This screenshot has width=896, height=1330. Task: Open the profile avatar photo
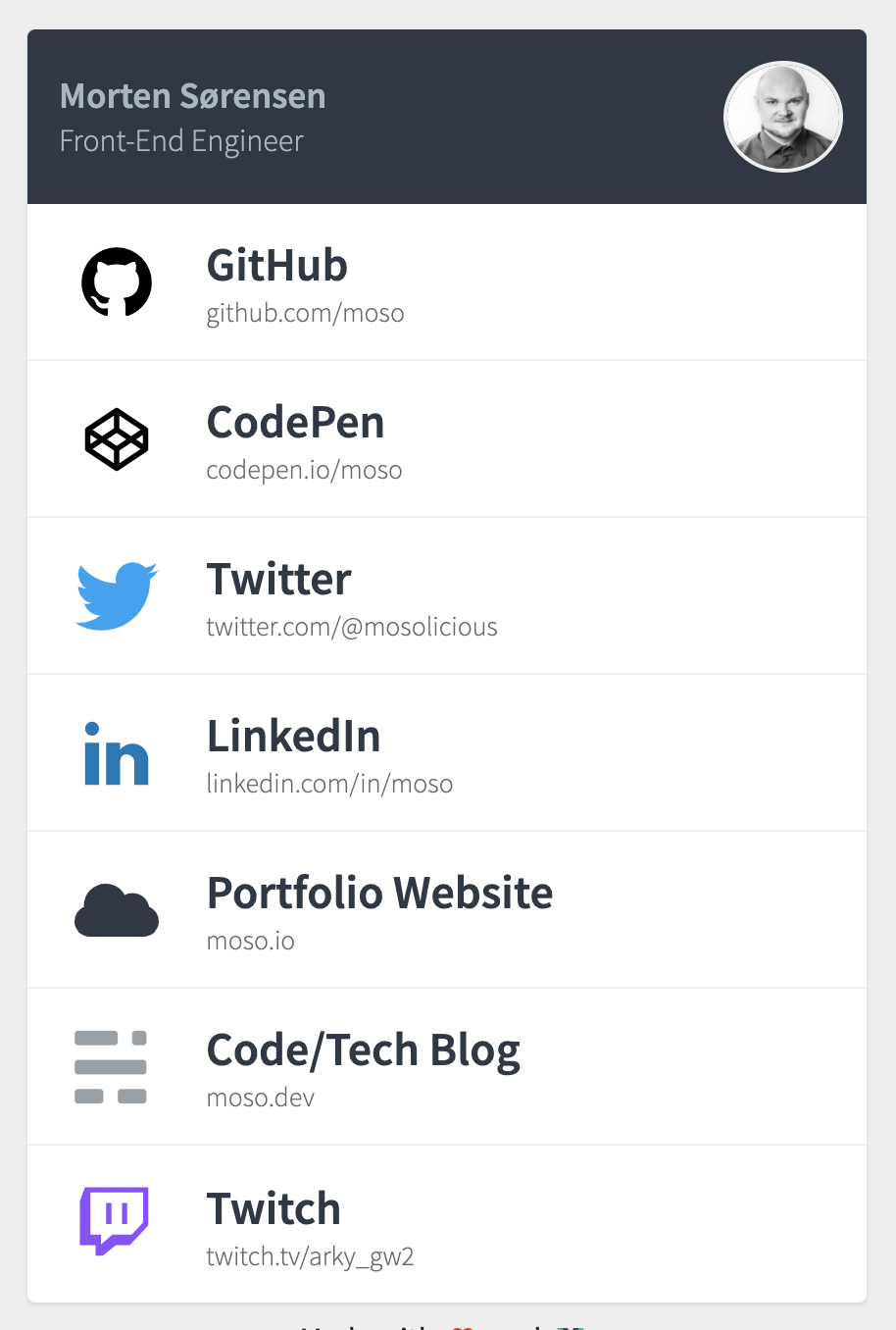783,117
